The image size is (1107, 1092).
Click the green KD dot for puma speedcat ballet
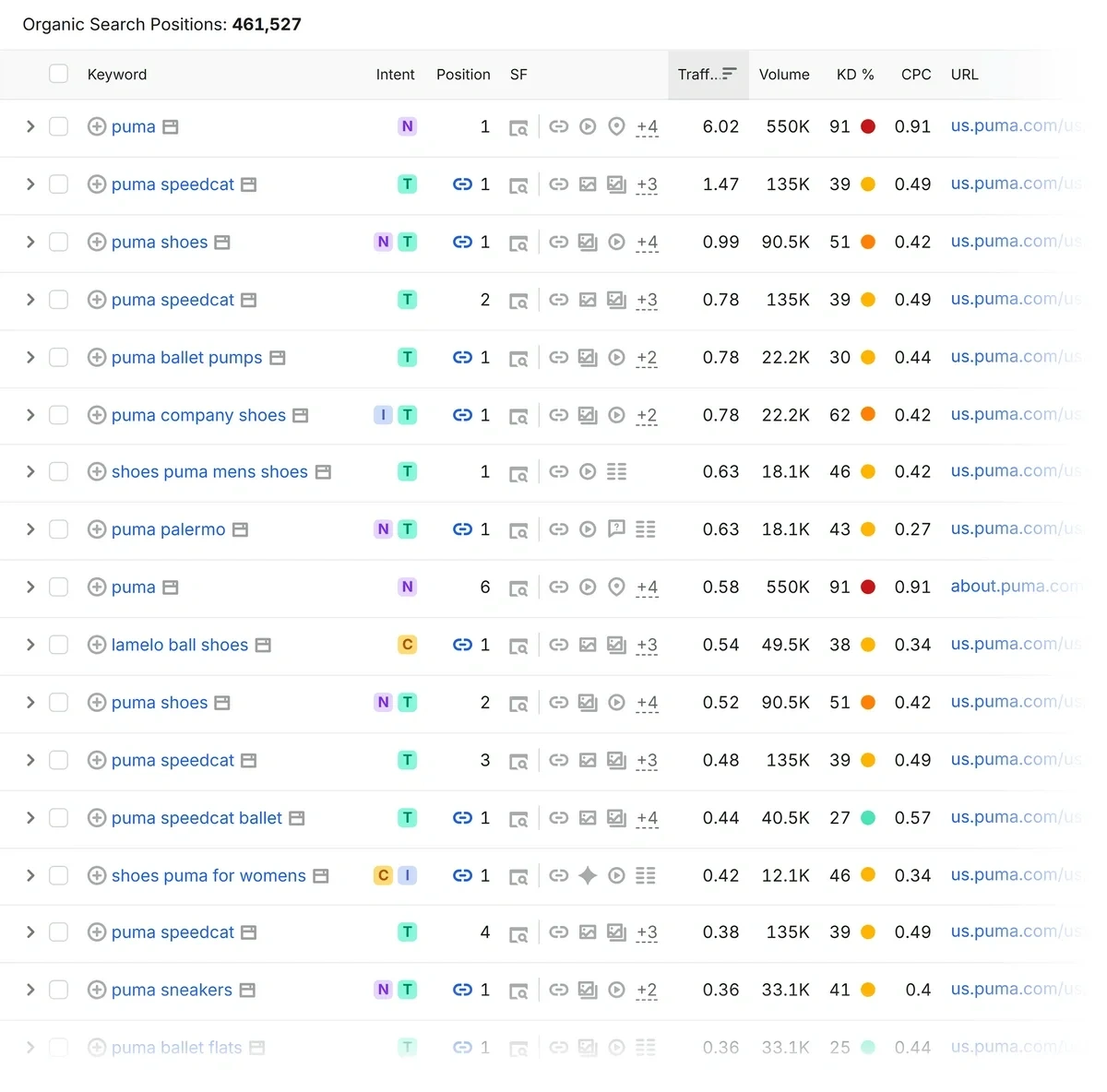tap(868, 817)
